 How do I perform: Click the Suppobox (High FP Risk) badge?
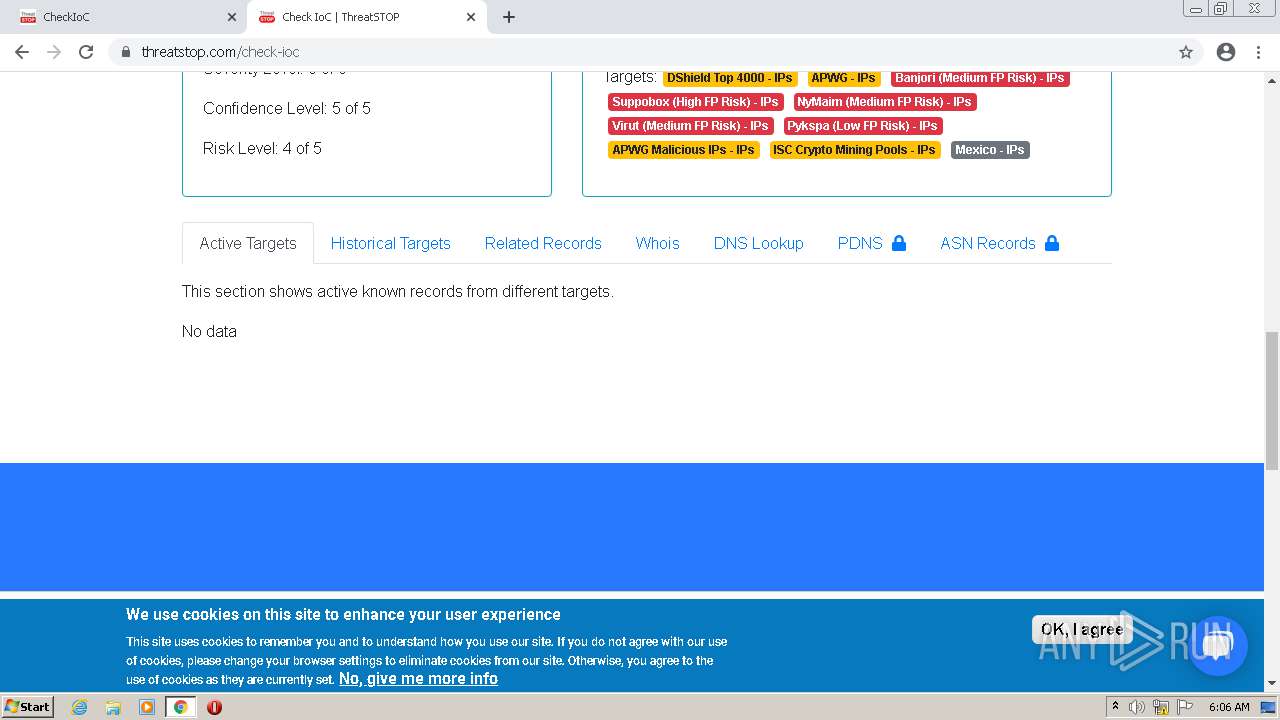pyautogui.click(x=695, y=102)
